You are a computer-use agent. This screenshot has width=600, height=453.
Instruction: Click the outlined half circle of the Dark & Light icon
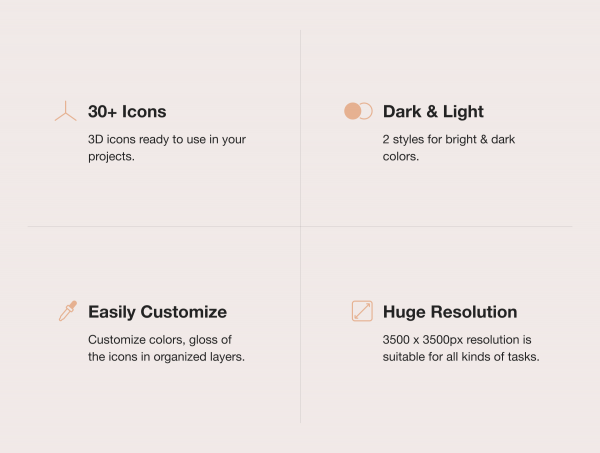368,111
